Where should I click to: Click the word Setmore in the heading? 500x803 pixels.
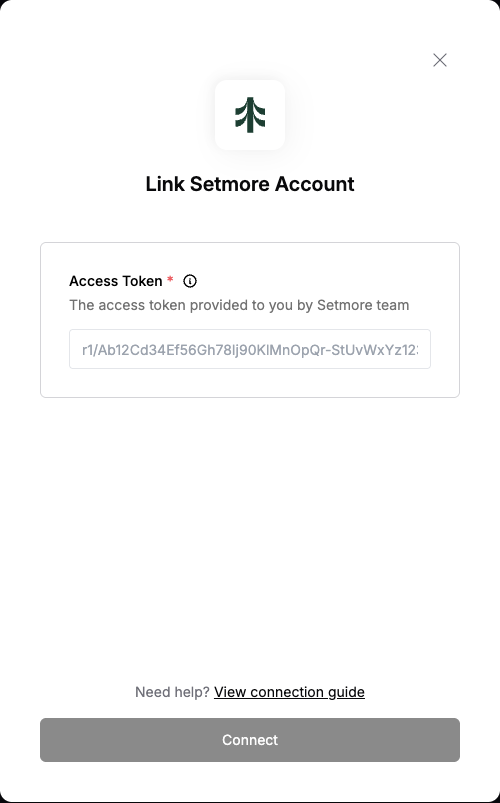(x=230, y=184)
